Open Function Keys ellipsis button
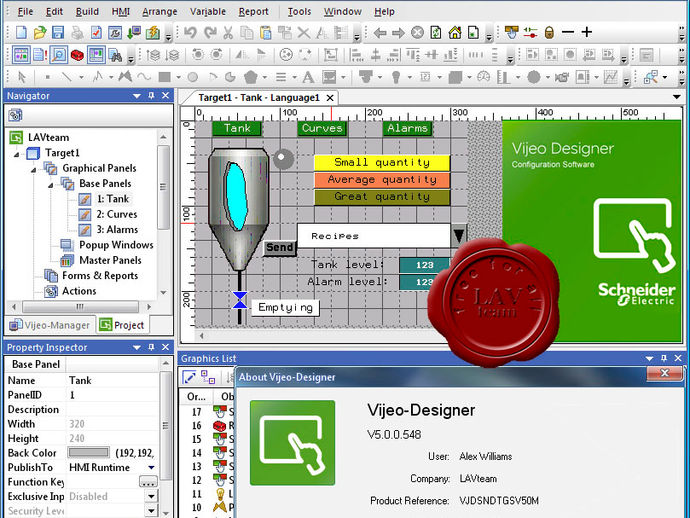Viewport: 690px width, 518px height. (x=148, y=482)
